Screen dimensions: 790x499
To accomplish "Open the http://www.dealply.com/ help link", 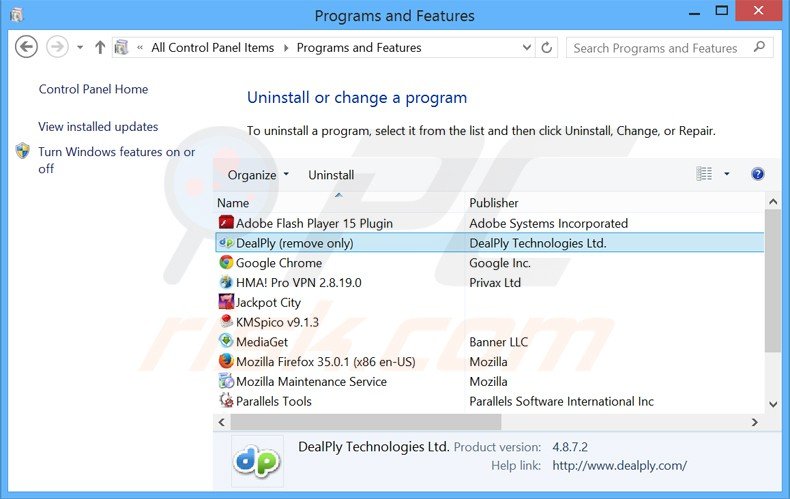I will point(619,466).
